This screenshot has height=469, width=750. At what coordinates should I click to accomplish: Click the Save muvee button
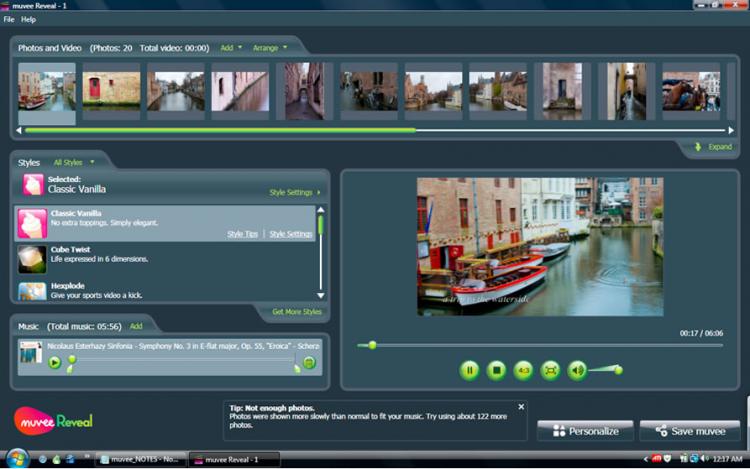pos(690,431)
